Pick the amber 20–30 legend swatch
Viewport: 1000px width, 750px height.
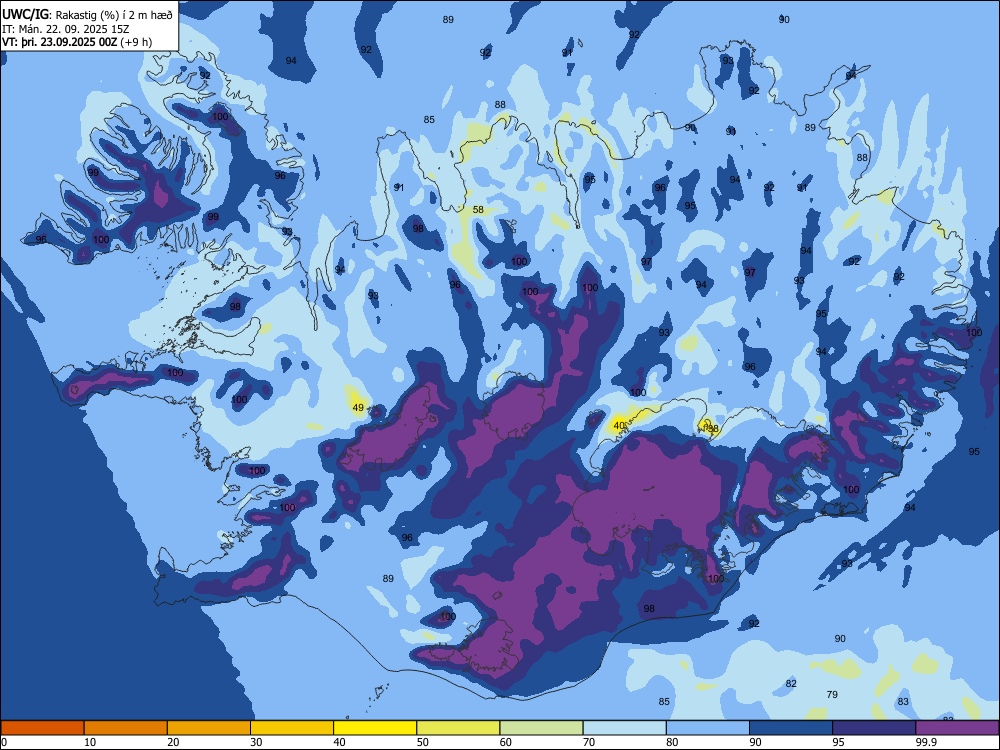pyautogui.click(x=209, y=728)
